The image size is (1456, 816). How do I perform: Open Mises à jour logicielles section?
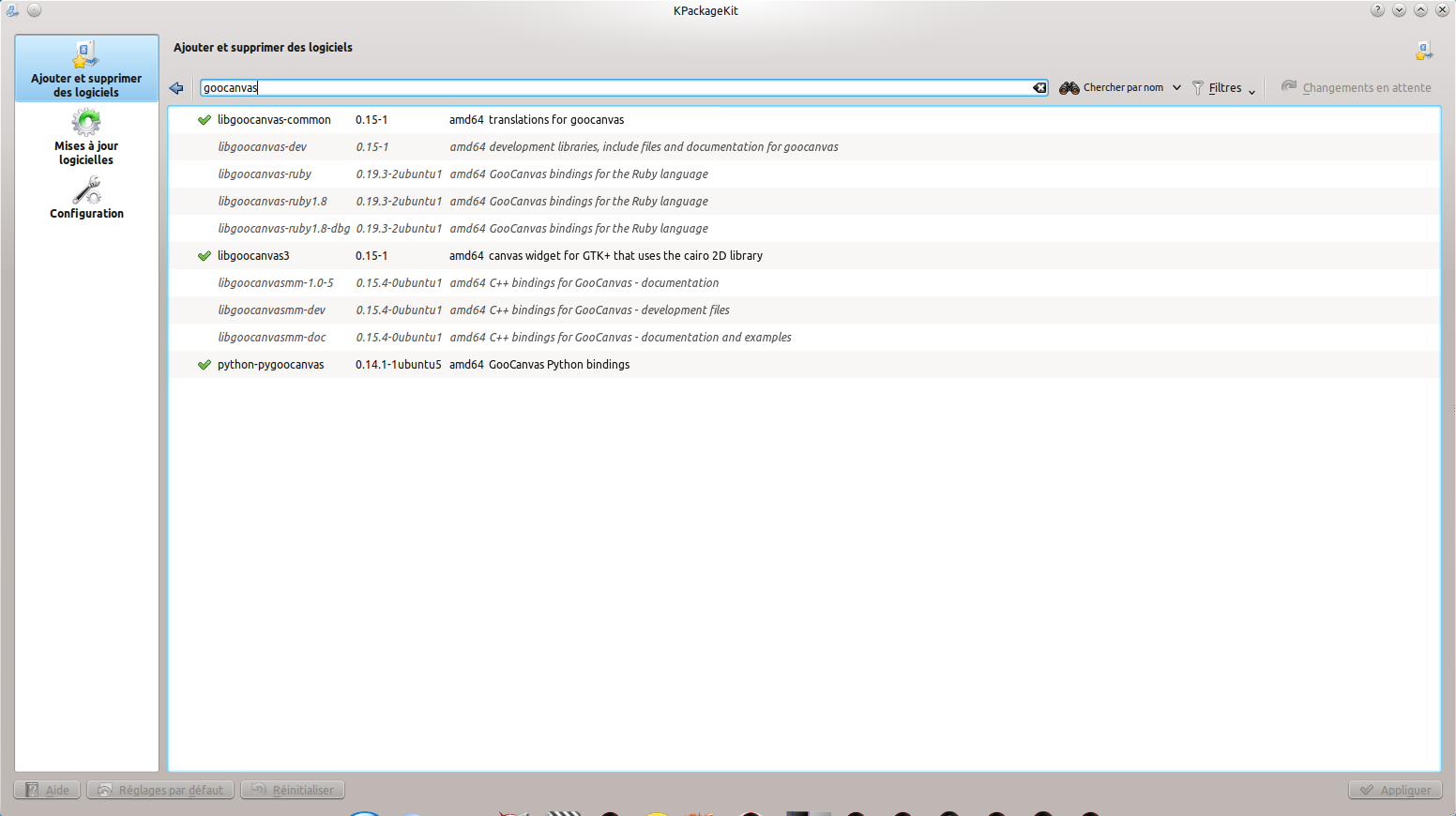click(86, 137)
